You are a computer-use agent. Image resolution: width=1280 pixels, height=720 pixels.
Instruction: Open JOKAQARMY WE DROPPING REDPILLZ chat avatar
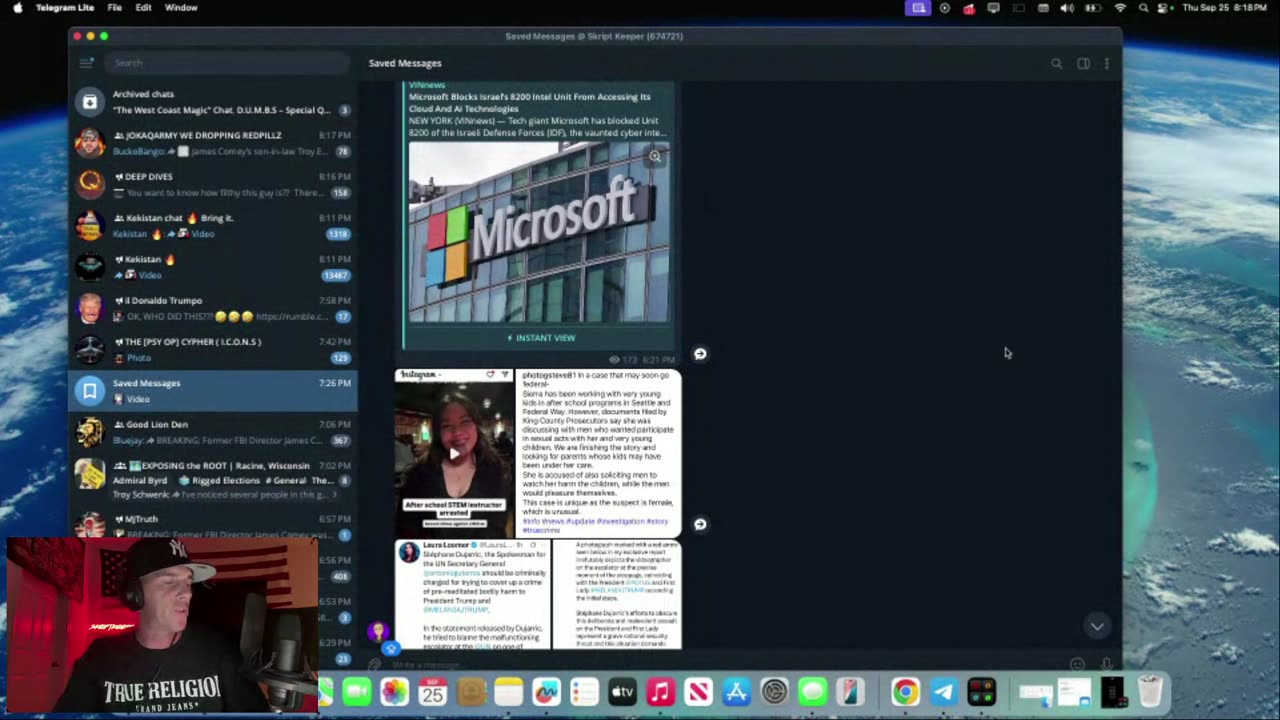[90, 143]
